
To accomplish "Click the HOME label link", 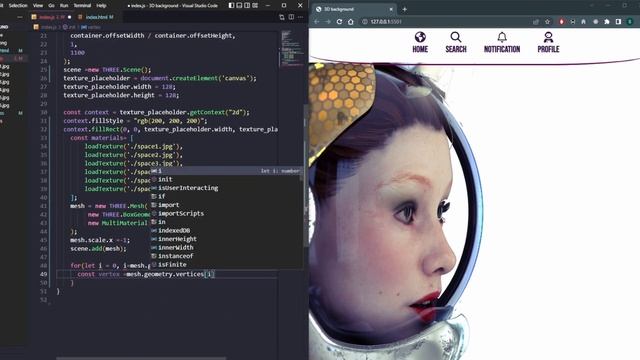I will click(420, 49).
